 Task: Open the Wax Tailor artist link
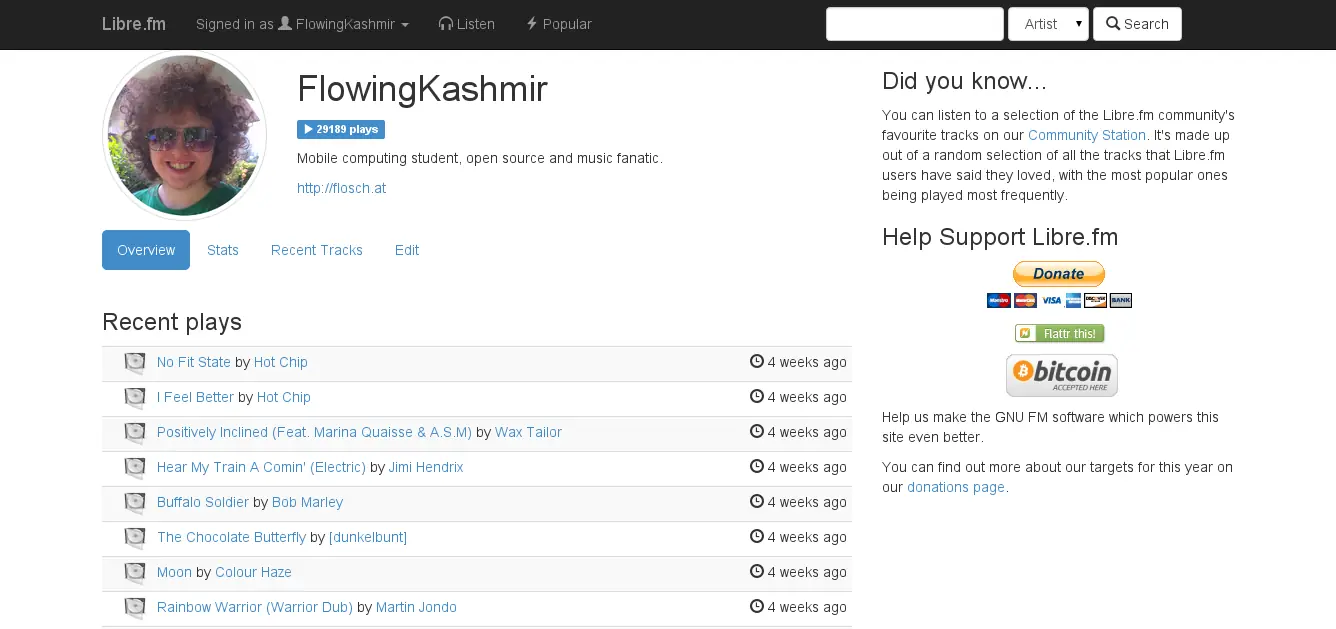click(x=528, y=432)
